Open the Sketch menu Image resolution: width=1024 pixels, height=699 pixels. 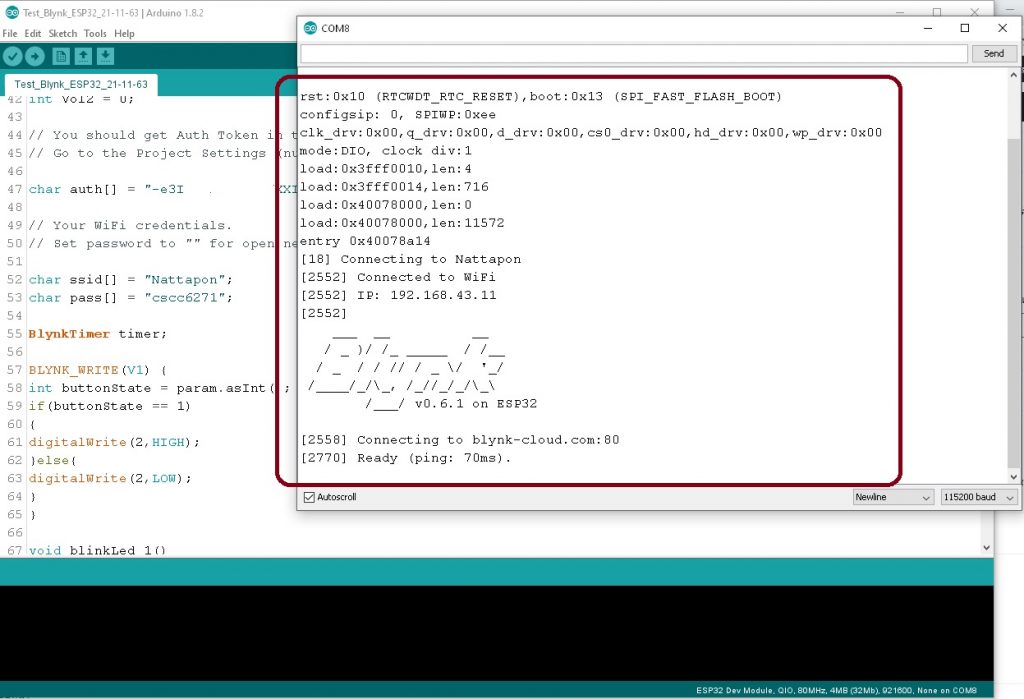pos(63,33)
